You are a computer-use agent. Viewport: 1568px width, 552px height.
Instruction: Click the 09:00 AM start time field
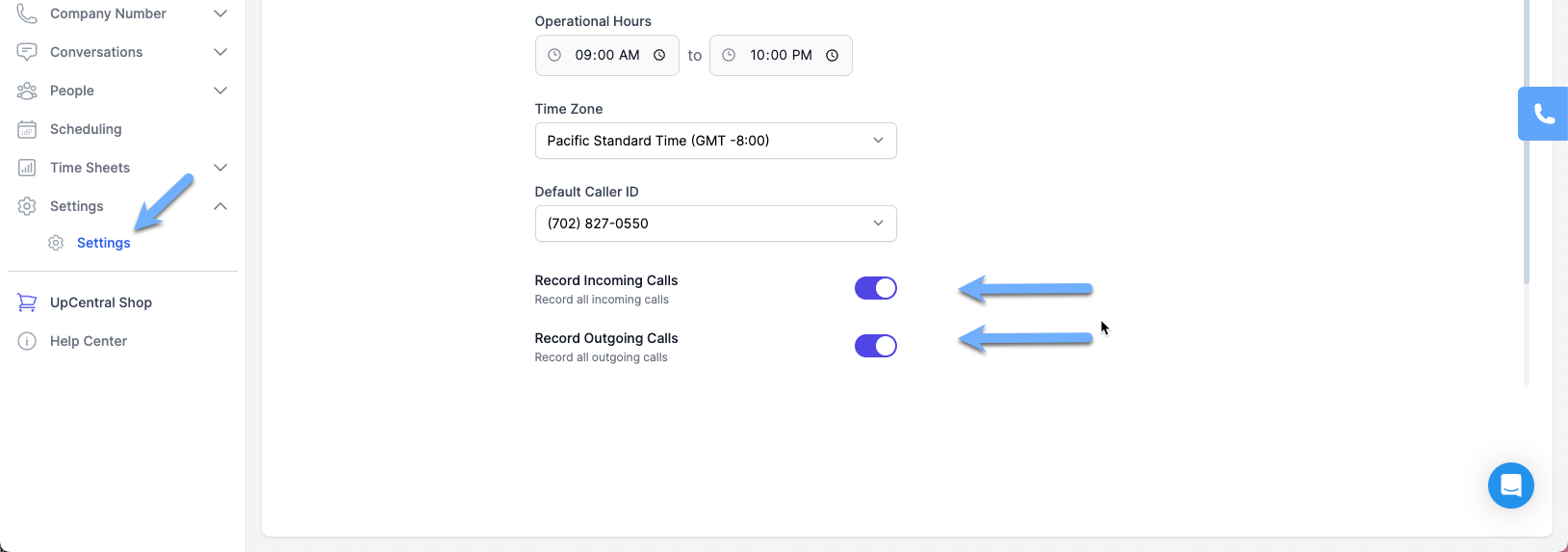coord(606,56)
